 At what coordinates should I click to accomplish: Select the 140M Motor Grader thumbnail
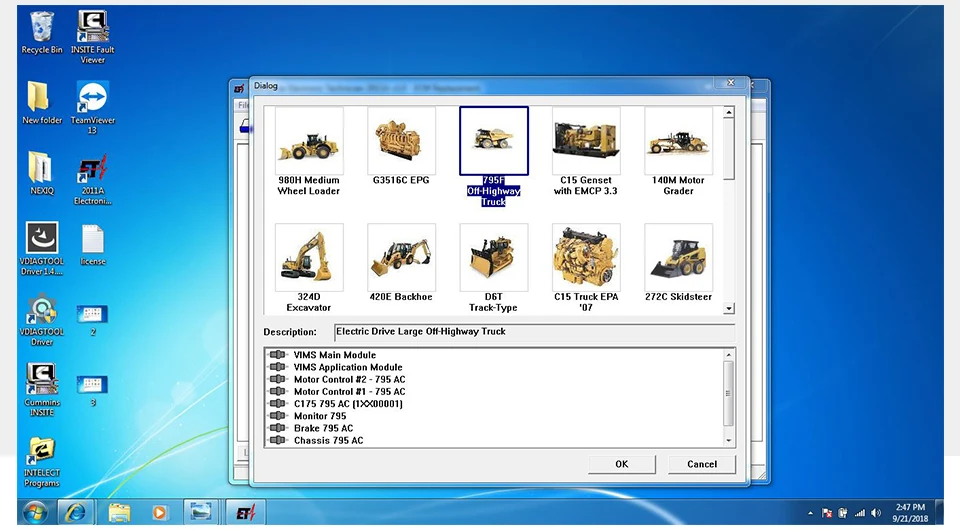(678, 141)
